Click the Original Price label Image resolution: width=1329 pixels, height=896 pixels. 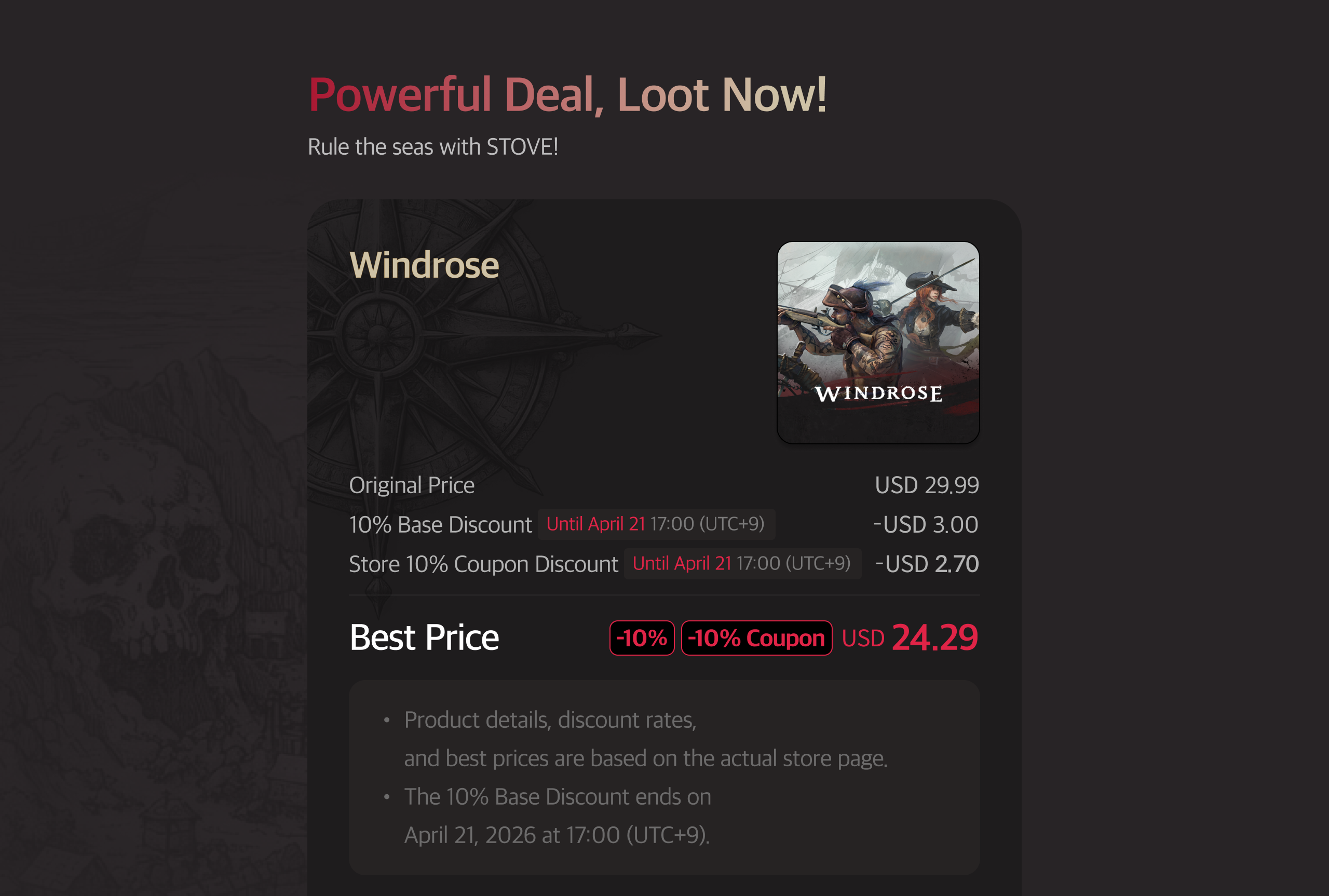(411, 485)
